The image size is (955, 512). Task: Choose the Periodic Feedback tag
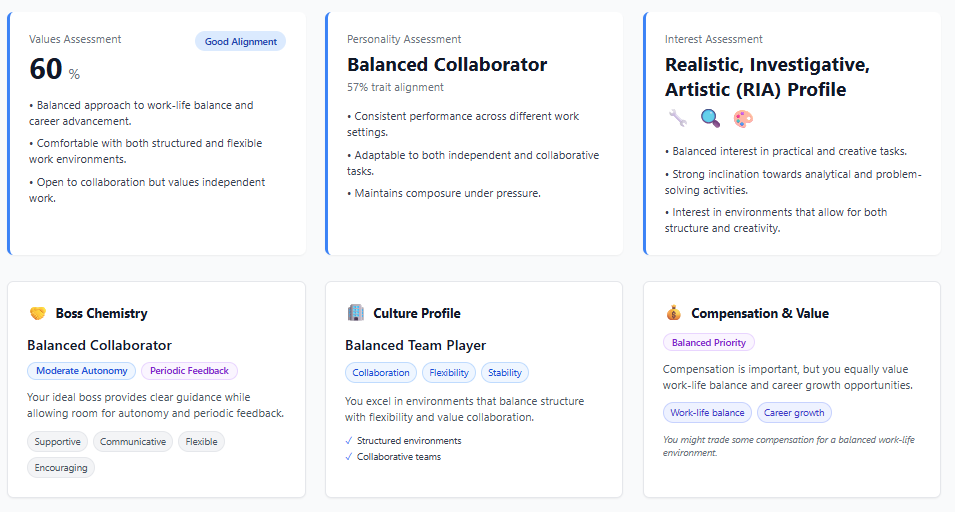pyautogui.click(x=189, y=371)
